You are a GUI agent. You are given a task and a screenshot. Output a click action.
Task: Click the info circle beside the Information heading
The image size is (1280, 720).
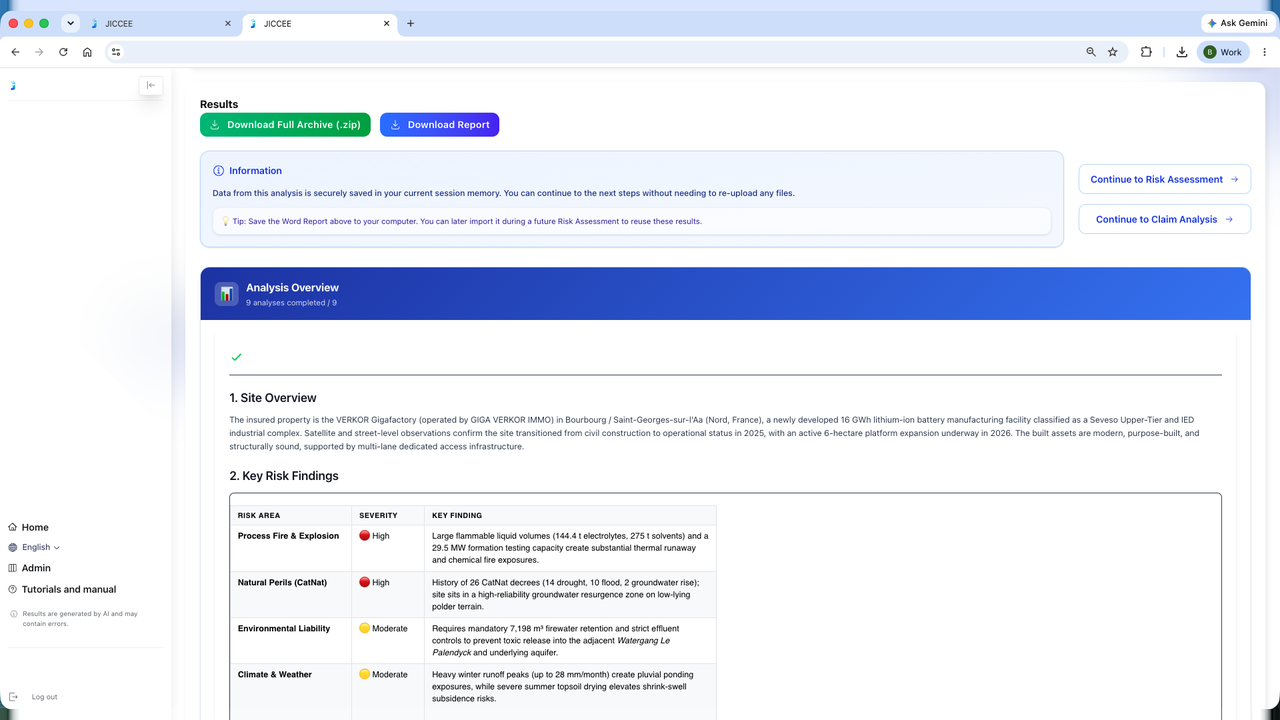[x=219, y=171]
